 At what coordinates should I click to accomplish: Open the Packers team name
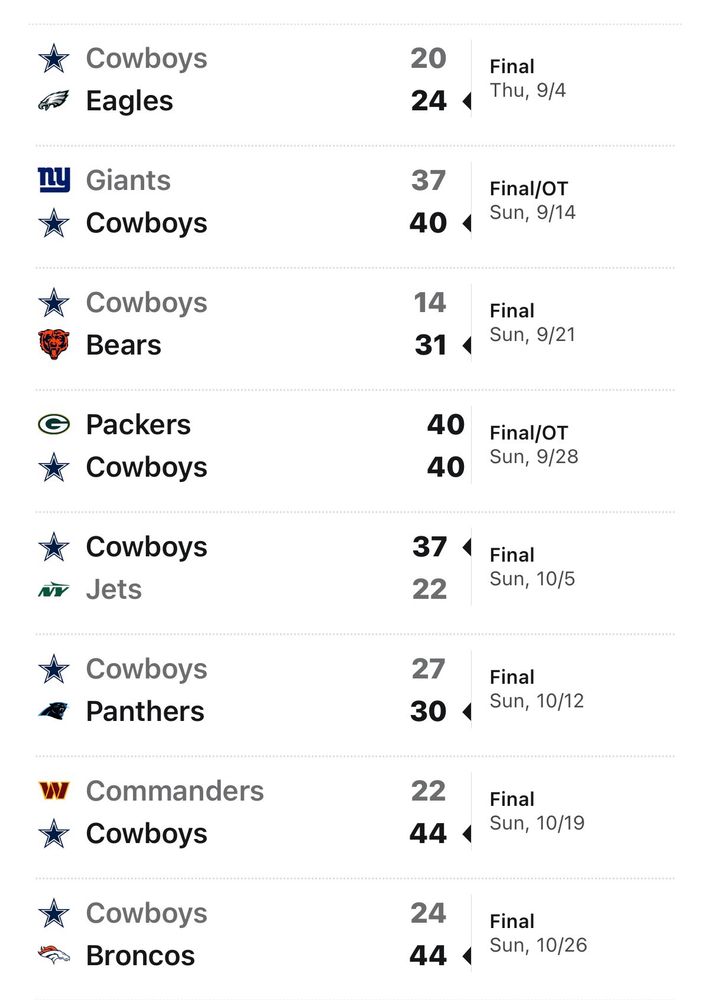[x=138, y=425]
